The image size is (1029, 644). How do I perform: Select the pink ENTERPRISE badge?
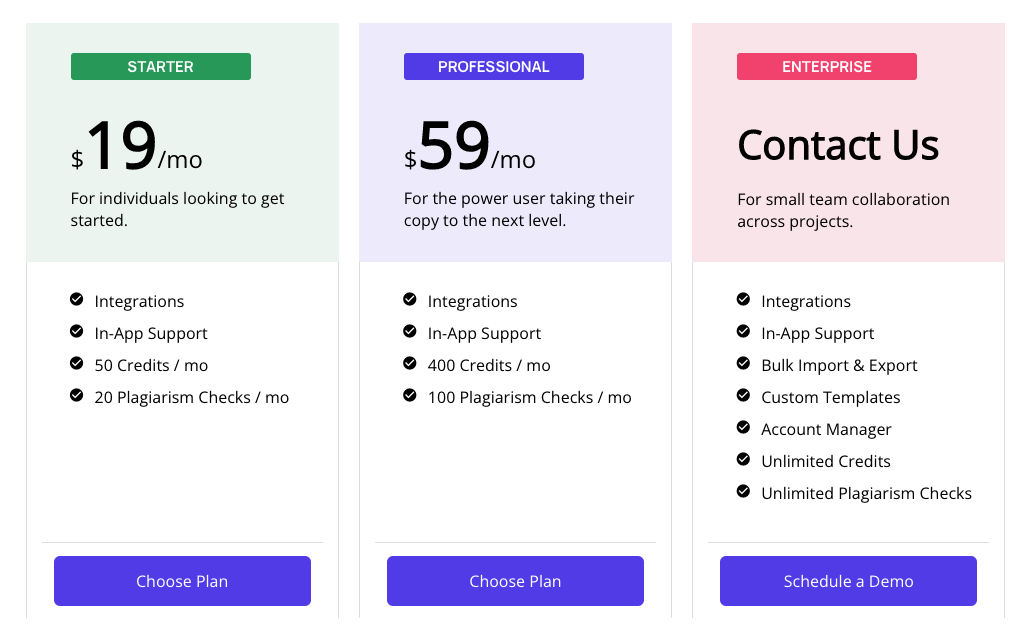[x=827, y=67]
